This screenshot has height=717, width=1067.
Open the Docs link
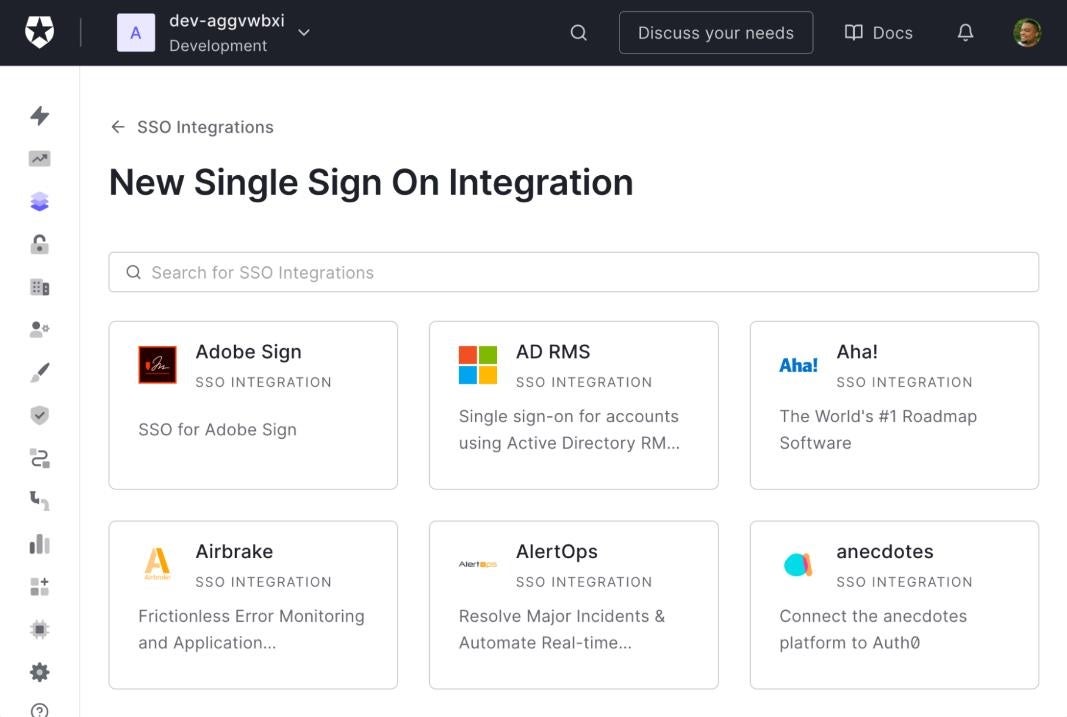(x=879, y=33)
